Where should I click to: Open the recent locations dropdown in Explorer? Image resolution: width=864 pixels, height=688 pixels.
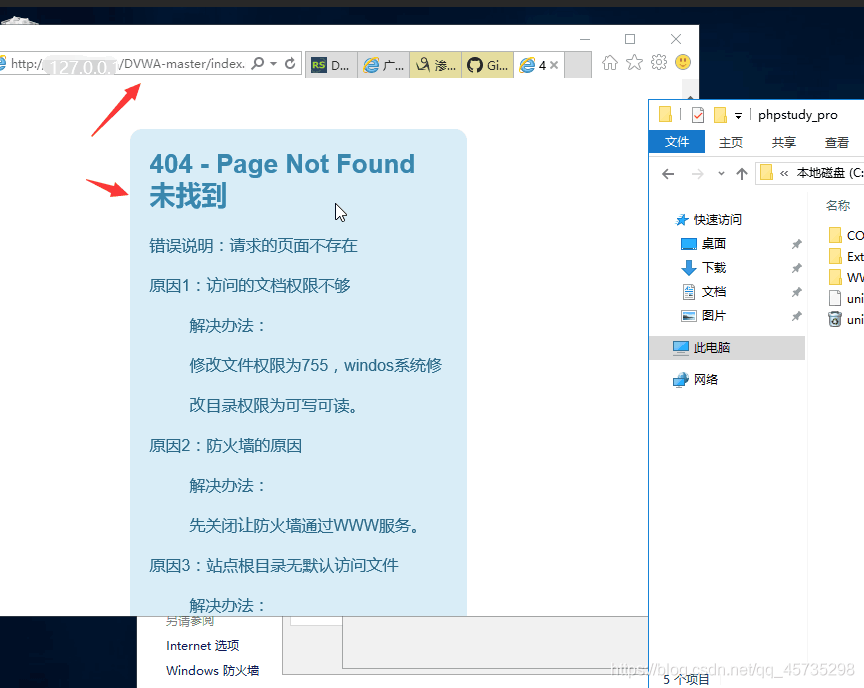click(721, 174)
